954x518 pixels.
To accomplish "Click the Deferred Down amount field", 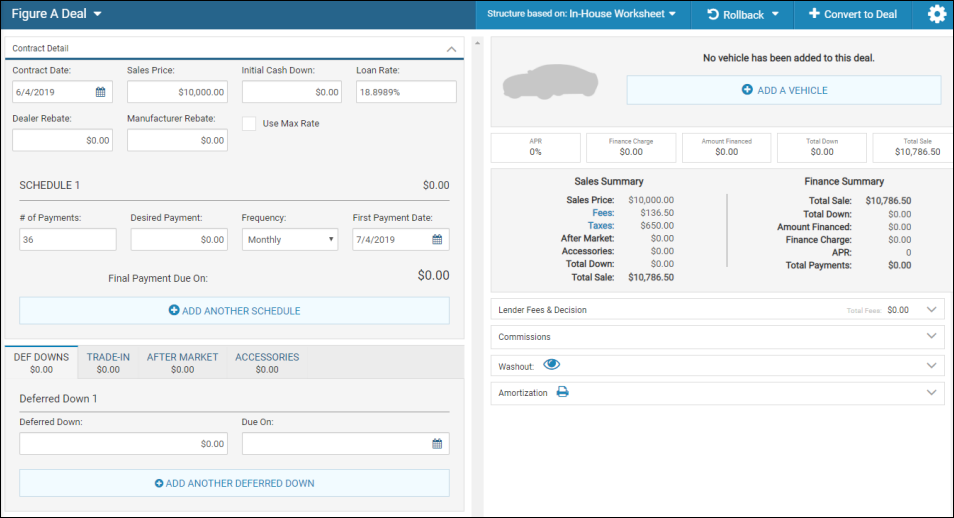I will (x=124, y=444).
